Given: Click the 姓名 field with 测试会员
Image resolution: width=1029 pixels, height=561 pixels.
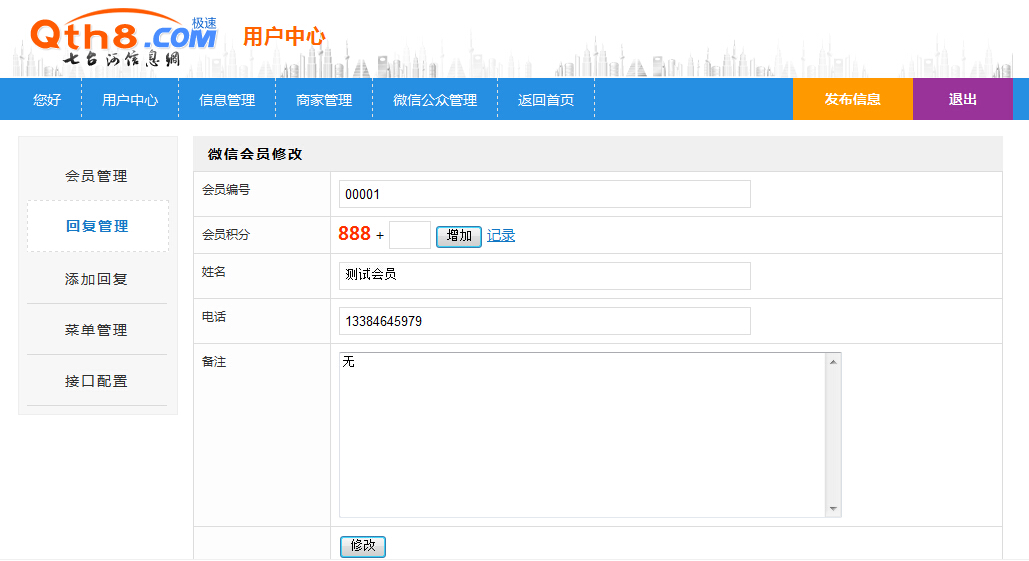Looking at the screenshot, I should point(544,275).
